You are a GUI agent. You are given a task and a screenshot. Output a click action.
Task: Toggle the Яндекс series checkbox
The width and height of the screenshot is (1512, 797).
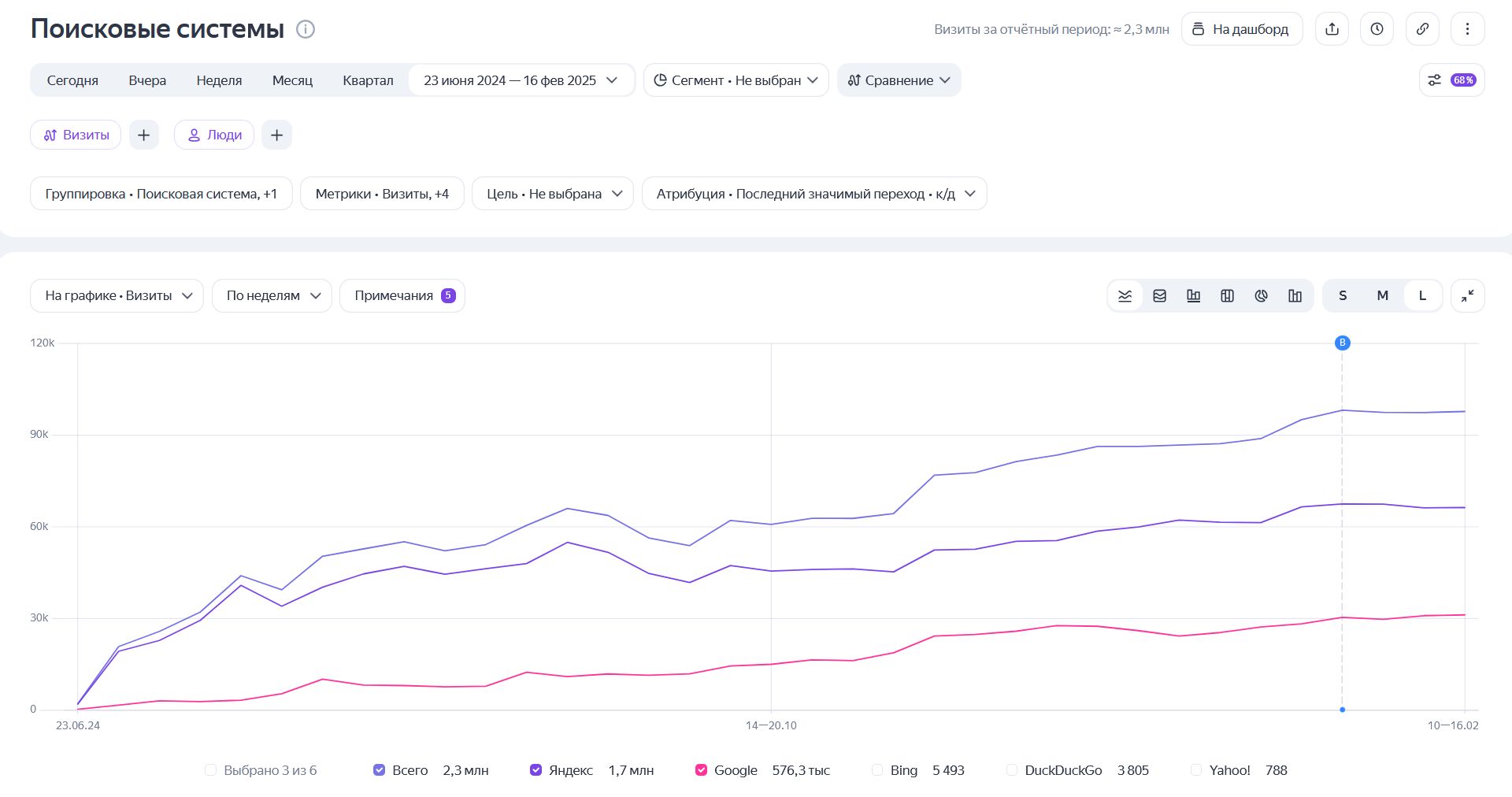(535, 770)
